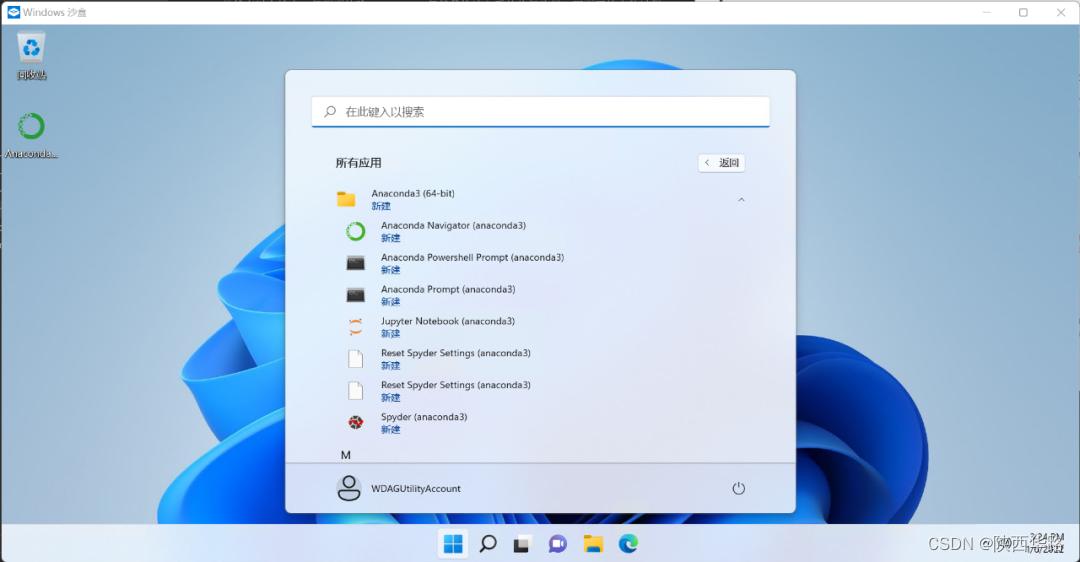Click the 所有应用 heading
The width and height of the screenshot is (1080, 562).
358,163
